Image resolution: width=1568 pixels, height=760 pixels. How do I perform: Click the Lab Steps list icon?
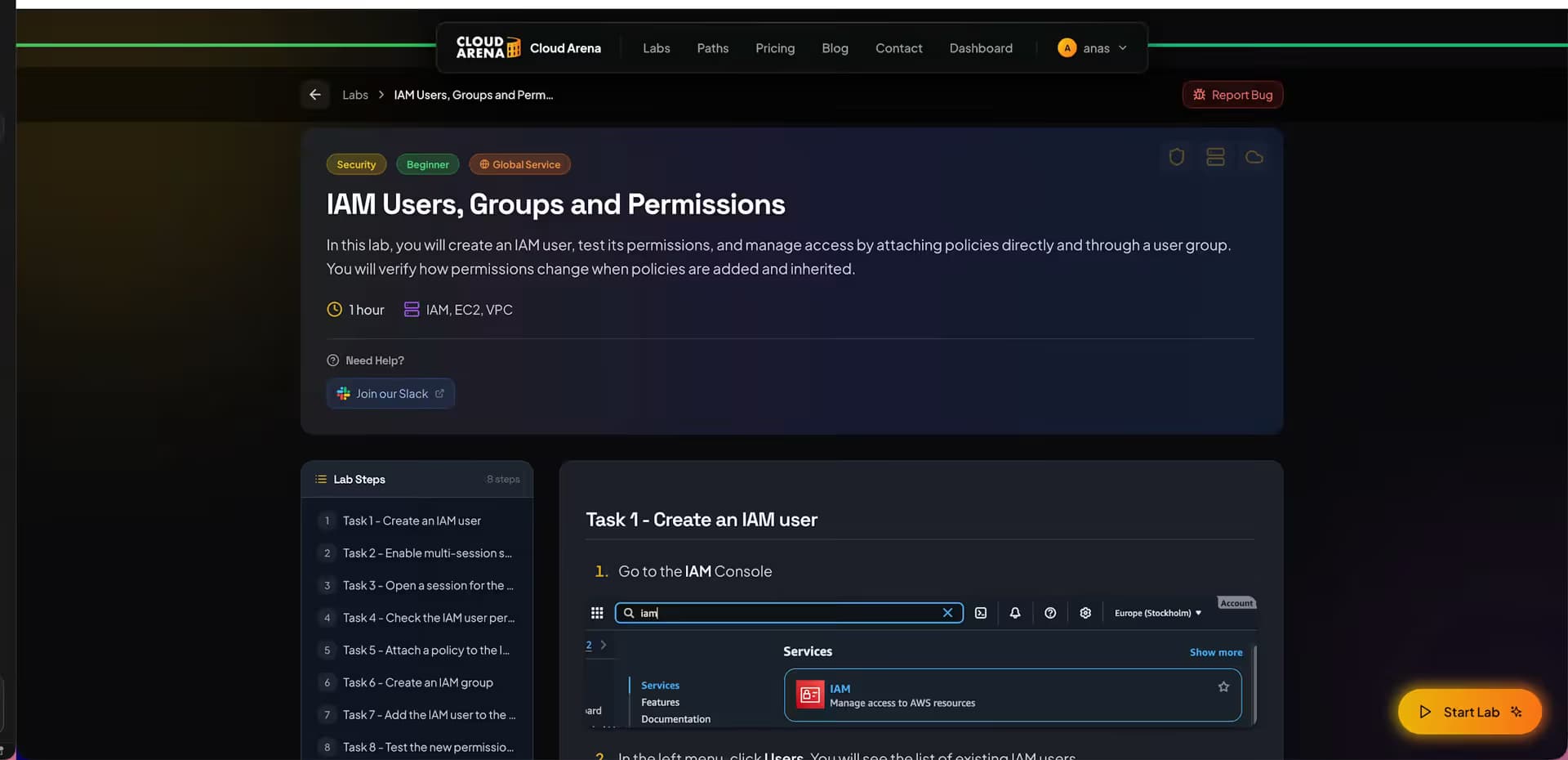coord(321,480)
